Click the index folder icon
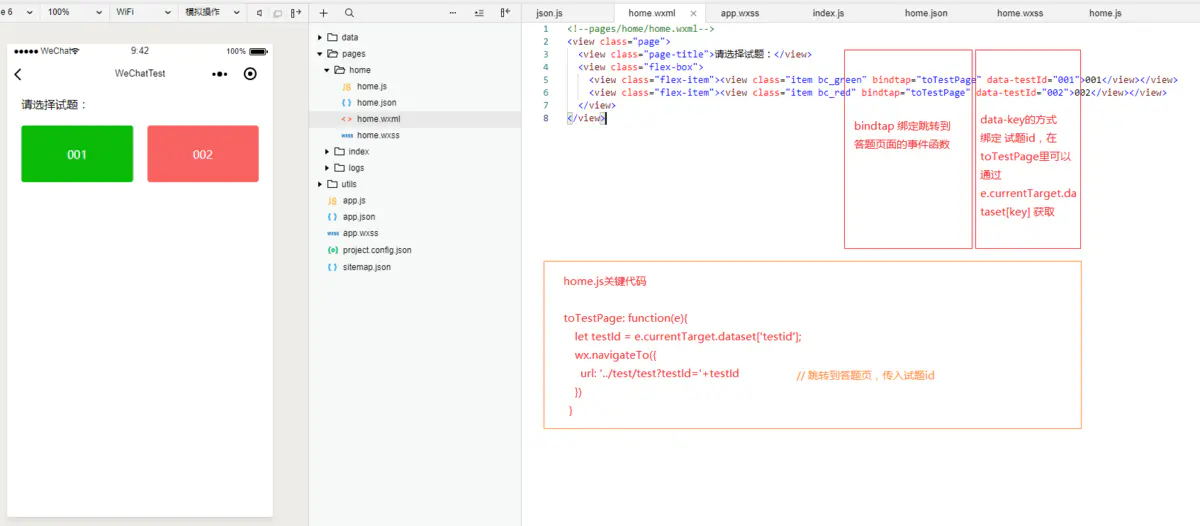 [x=339, y=152]
